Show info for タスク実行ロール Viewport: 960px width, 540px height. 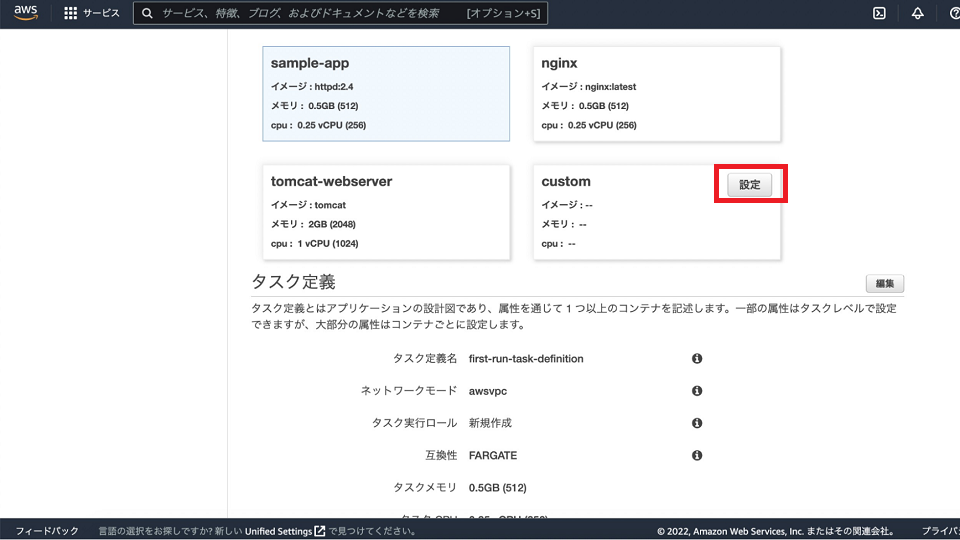click(697, 423)
